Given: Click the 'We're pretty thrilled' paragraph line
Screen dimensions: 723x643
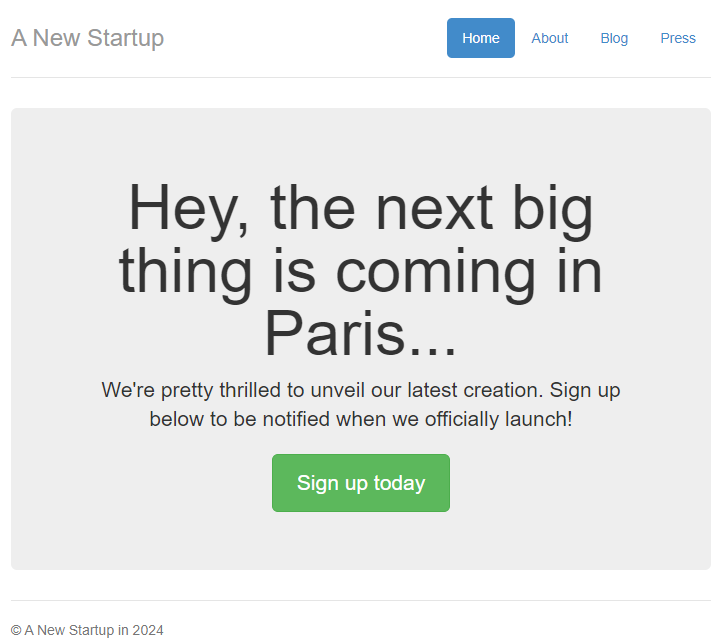Looking at the screenshot, I should tap(360, 390).
